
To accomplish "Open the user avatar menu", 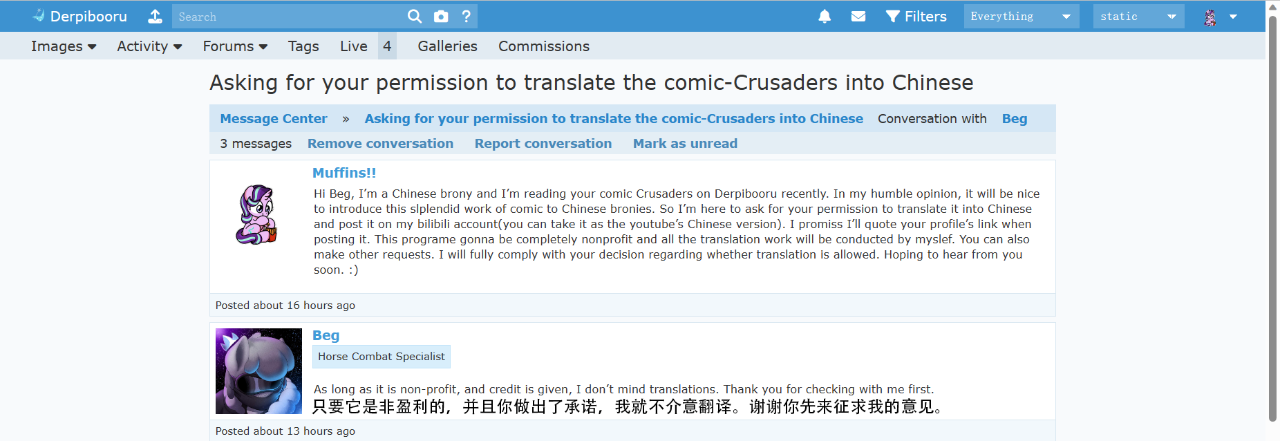I will click(x=1219, y=16).
